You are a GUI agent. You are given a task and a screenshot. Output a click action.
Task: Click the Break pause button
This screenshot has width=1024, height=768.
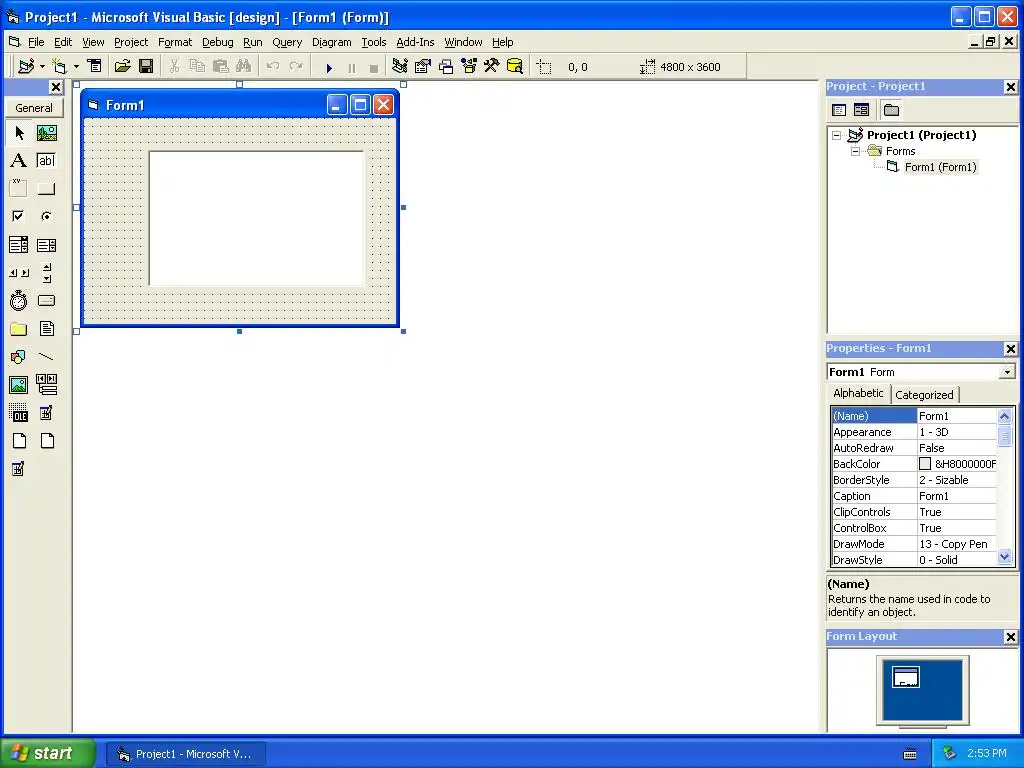[352, 67]
